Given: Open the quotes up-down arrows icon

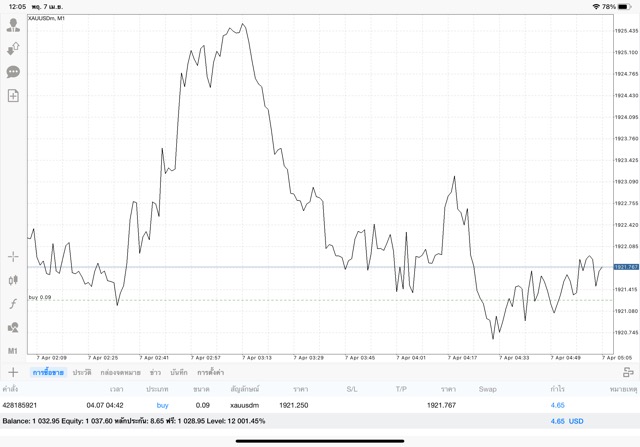Looking at the screenshot, I should pos(13,48).
